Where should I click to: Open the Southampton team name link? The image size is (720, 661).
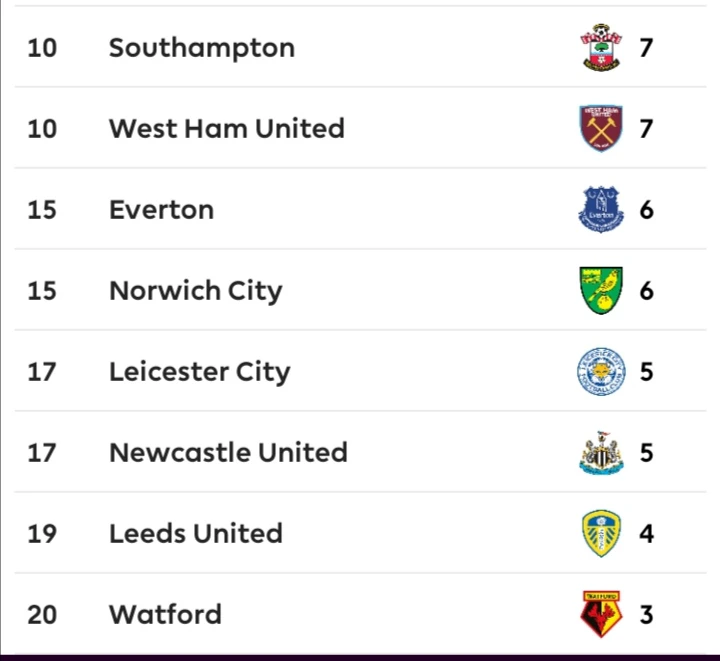pyautogui.click(x=202, y=47)
